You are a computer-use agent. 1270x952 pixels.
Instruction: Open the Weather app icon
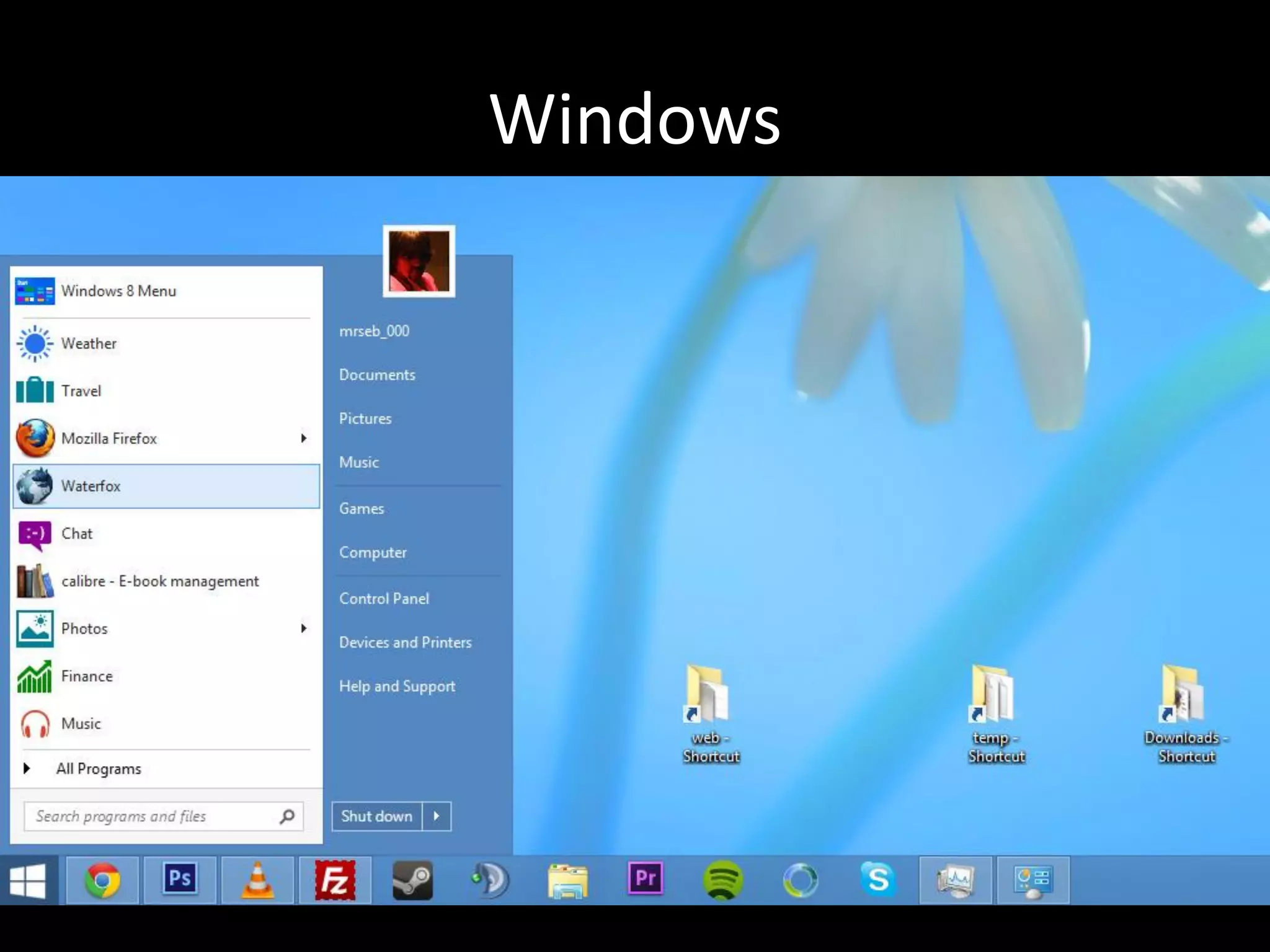click(35, 343)
